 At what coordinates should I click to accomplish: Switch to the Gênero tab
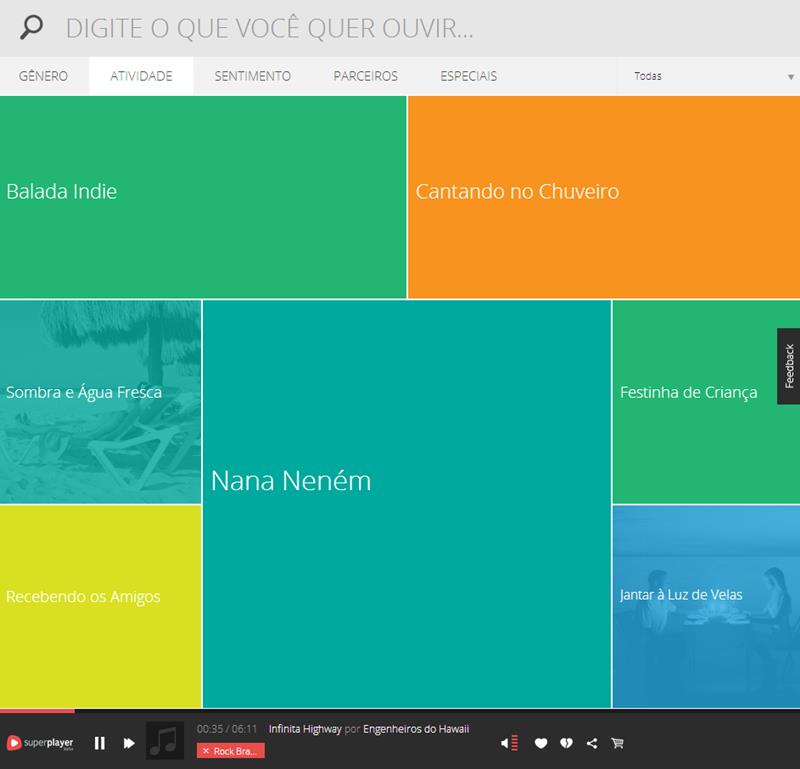point(43,76)
